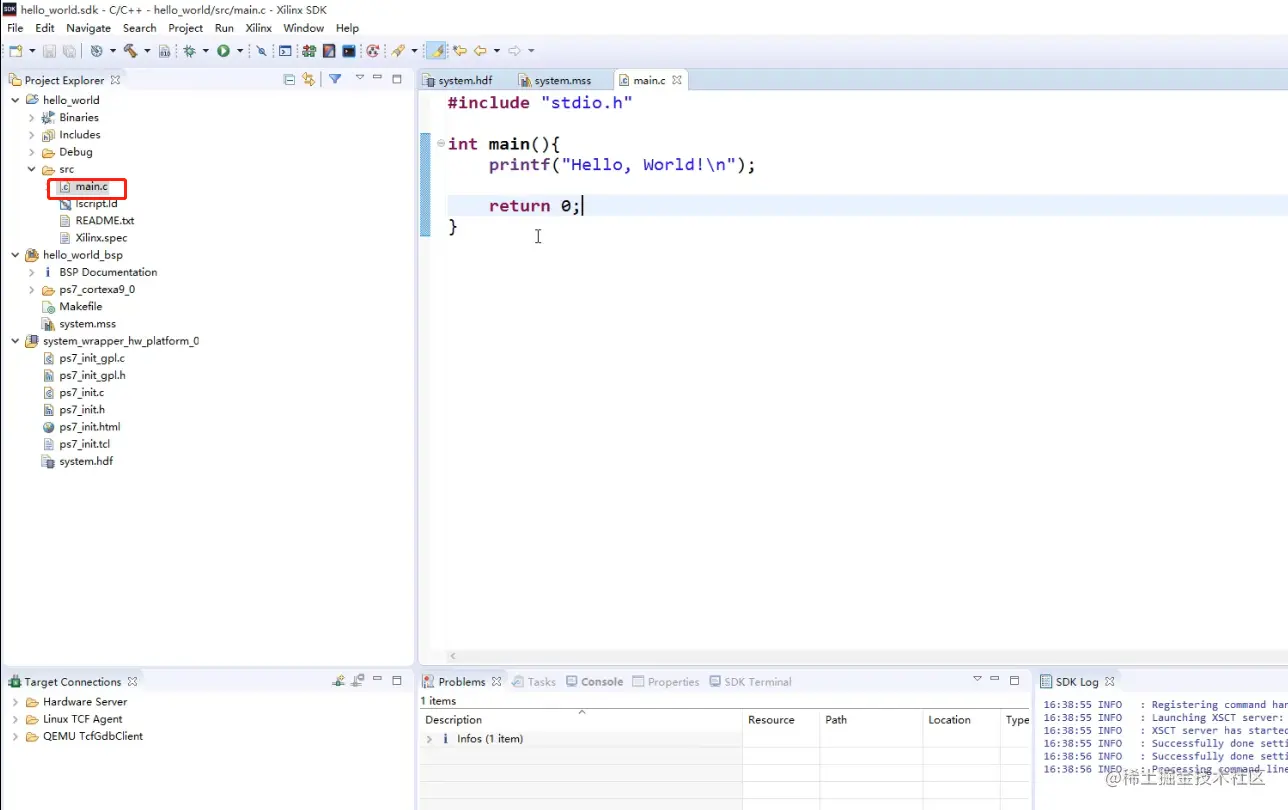Screen dimensions: 1288x810
Task: Sort Problems by Resource column header
Action: click(x=782, y=720)
